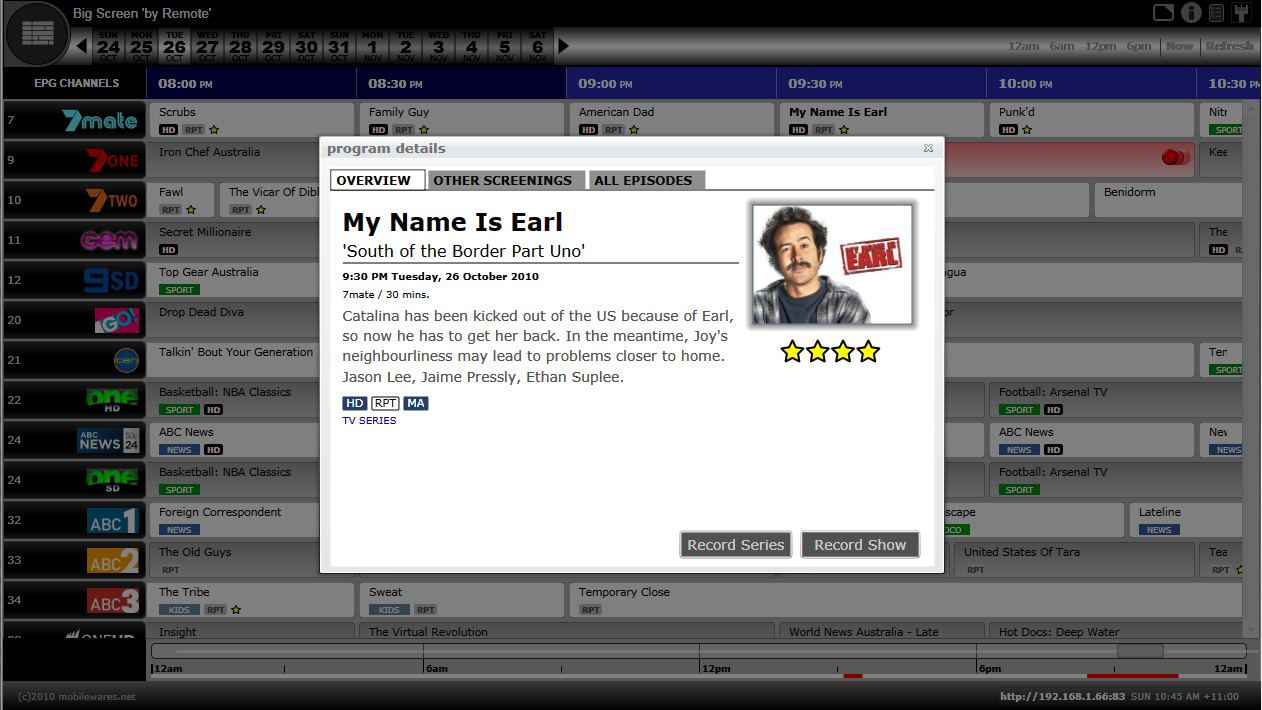This screenshot has width=1262, height=710.
Task: Open United States Of Tara program cell
Action: point(1074,560)
